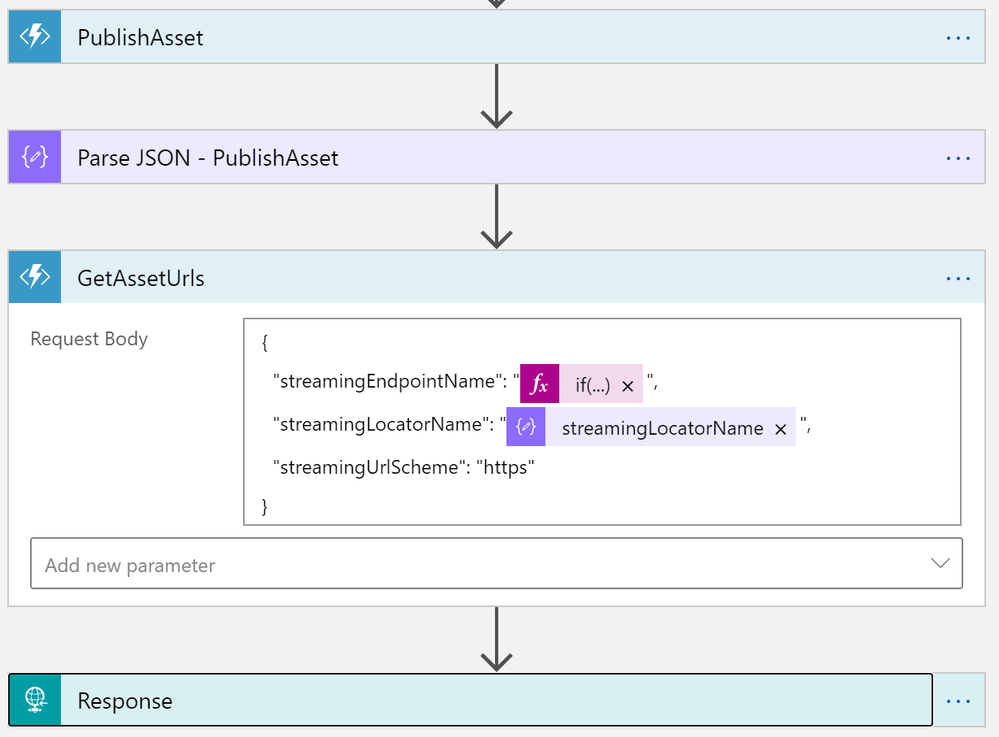Click the GetAssetUrls Azure Function icon
The height and width of the screenshot is (737, 999).
pyautogui.click(x=35, y=276)
